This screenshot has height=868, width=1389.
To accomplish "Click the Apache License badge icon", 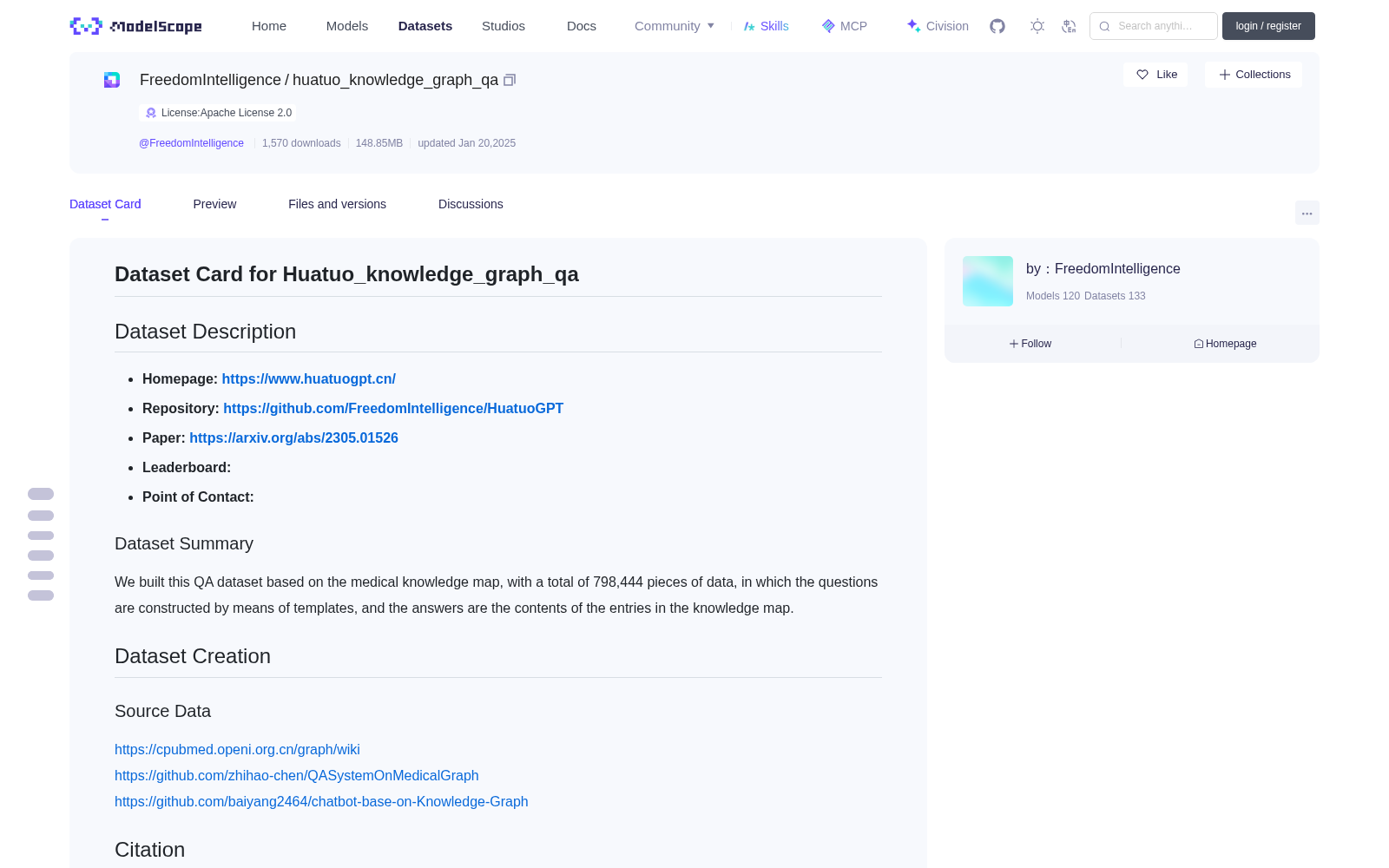I will tap(151, 113).
